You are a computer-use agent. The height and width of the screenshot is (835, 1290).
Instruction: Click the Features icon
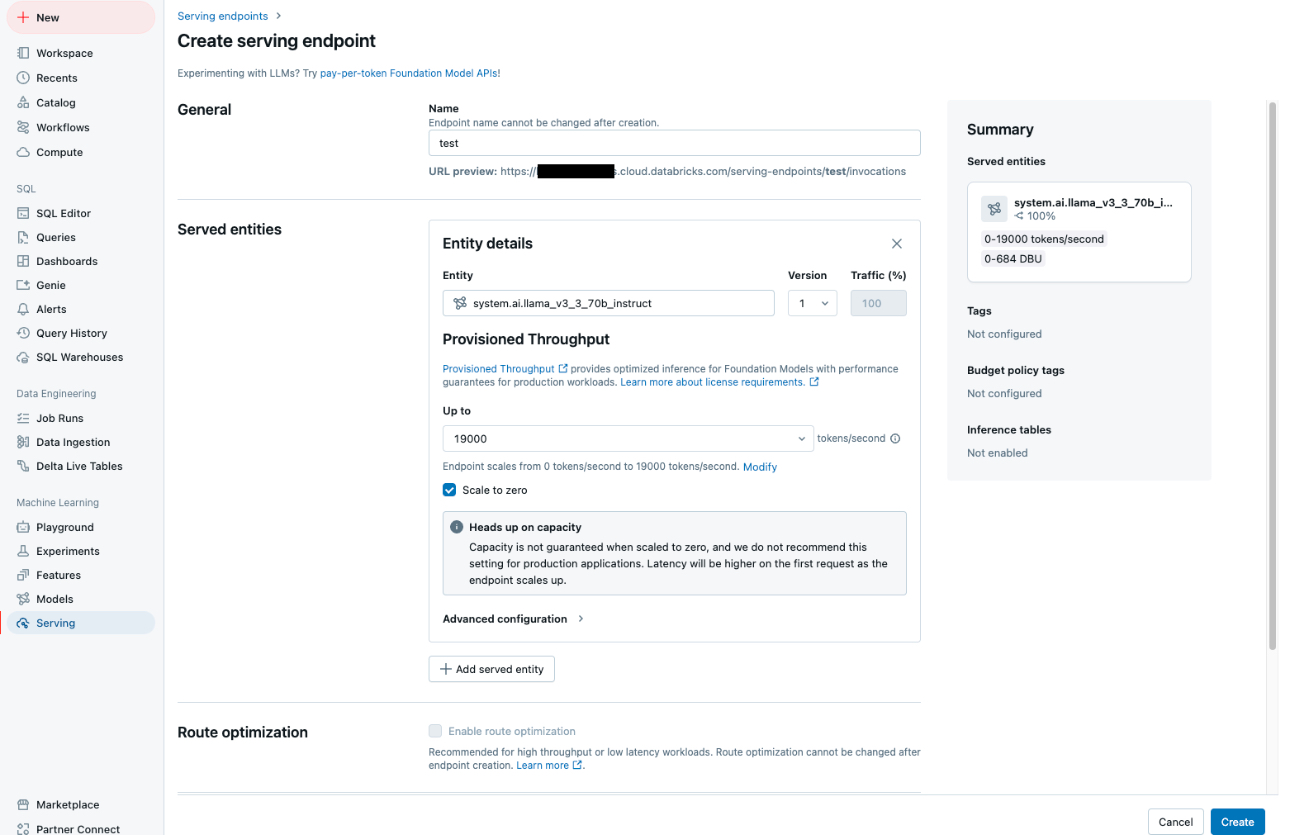23,575
